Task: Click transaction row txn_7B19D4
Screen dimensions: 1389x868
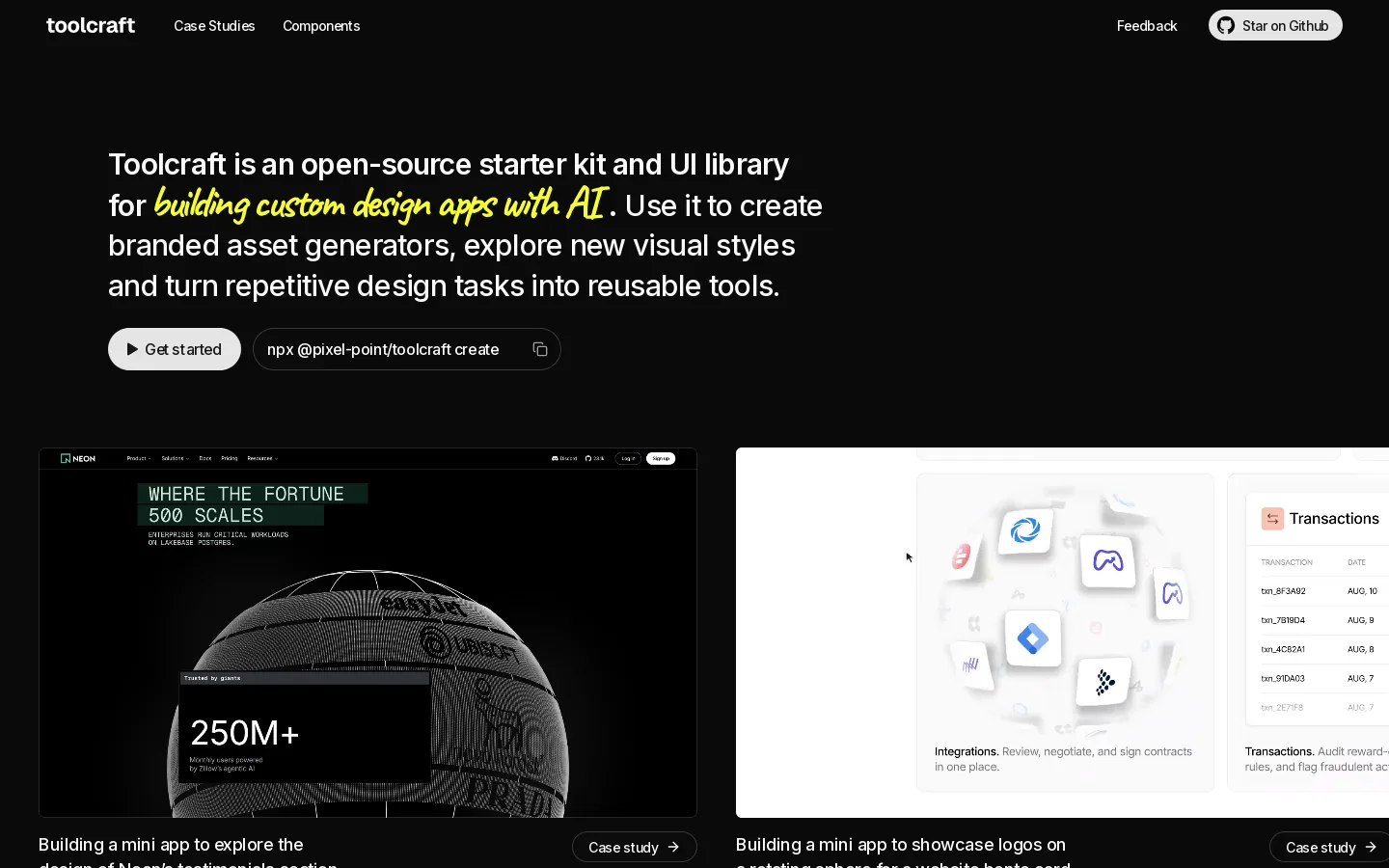Action: pyautogui.click(x=1320, y=620)
